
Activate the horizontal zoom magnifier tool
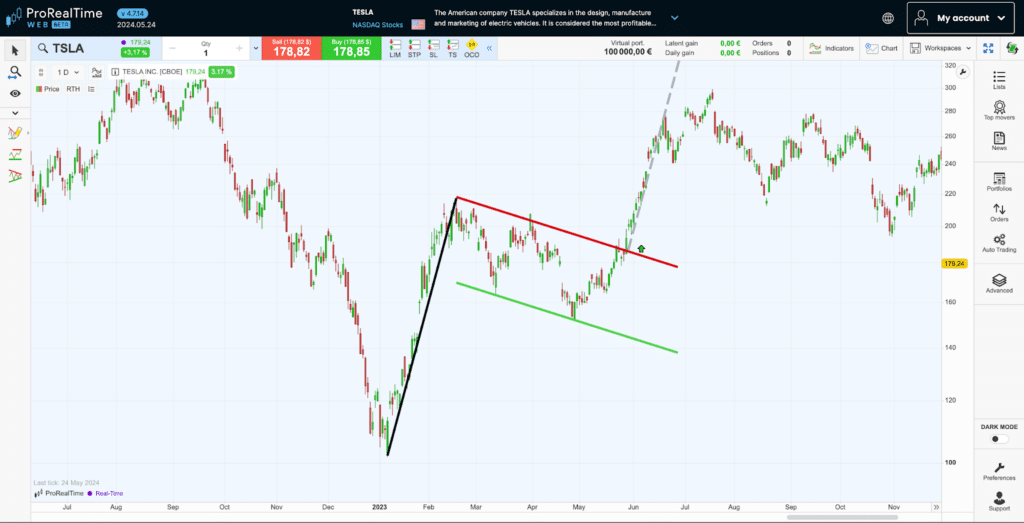pos(15,72)
